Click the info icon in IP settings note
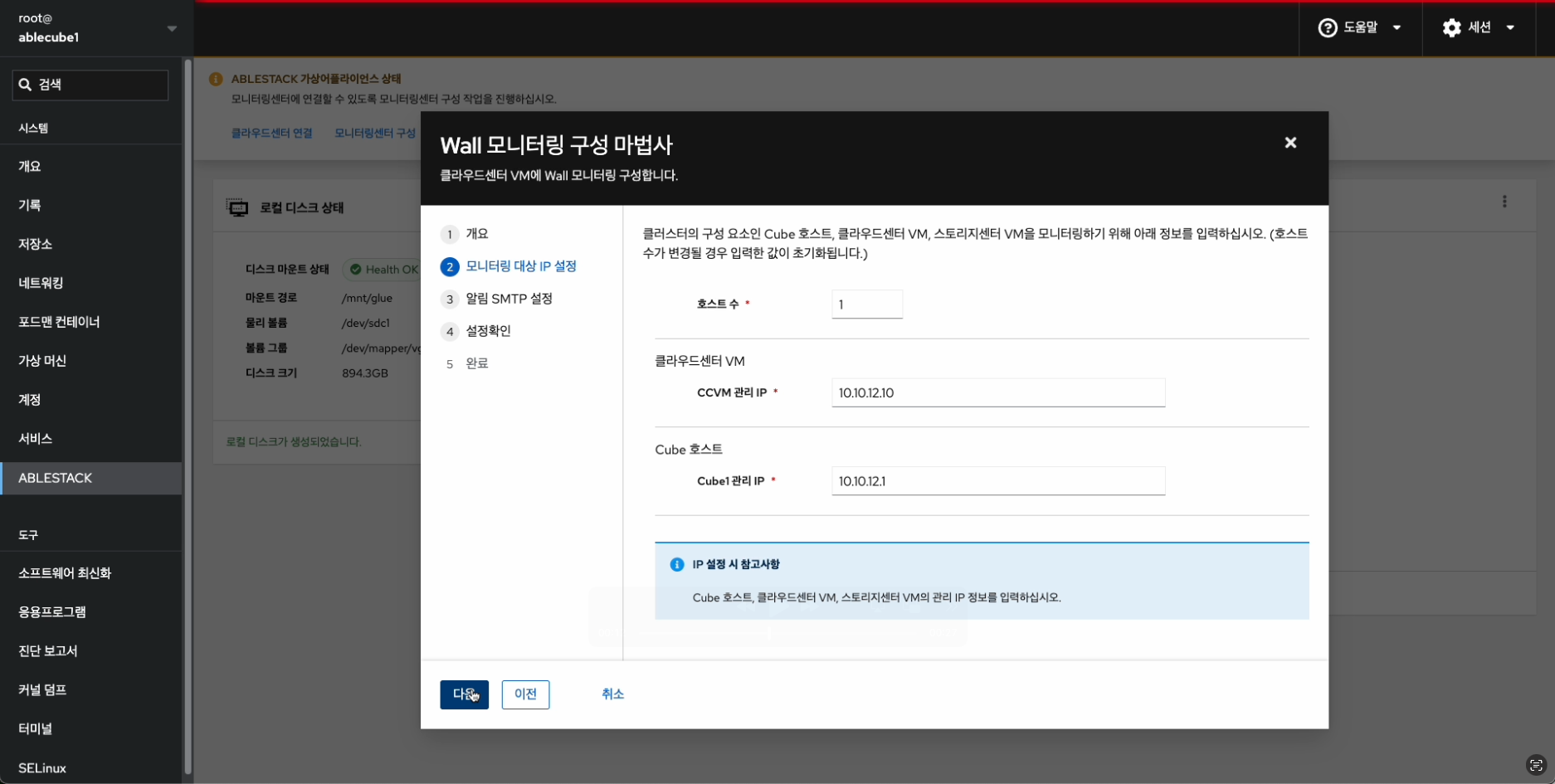This screenshot has width=1555, height=784. tap(677, 565)
